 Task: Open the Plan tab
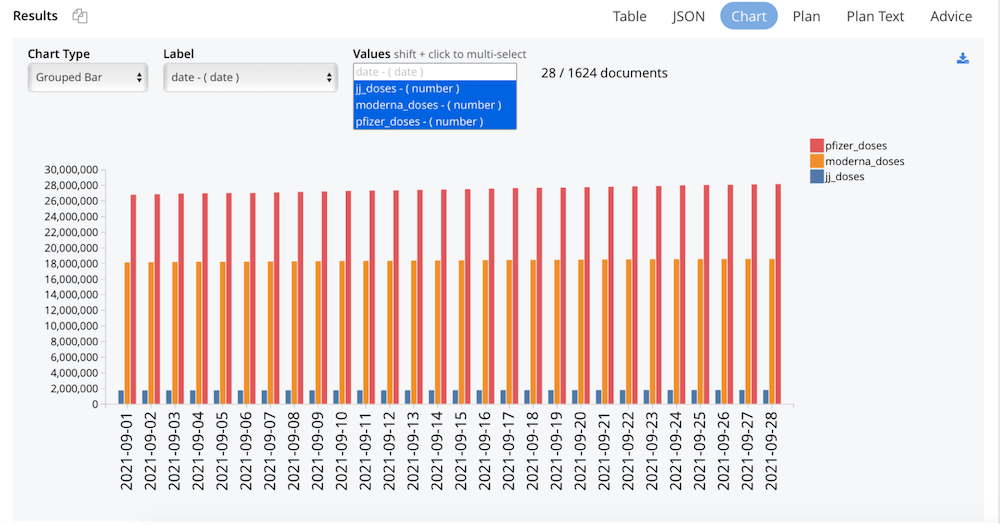coord(806,17)
